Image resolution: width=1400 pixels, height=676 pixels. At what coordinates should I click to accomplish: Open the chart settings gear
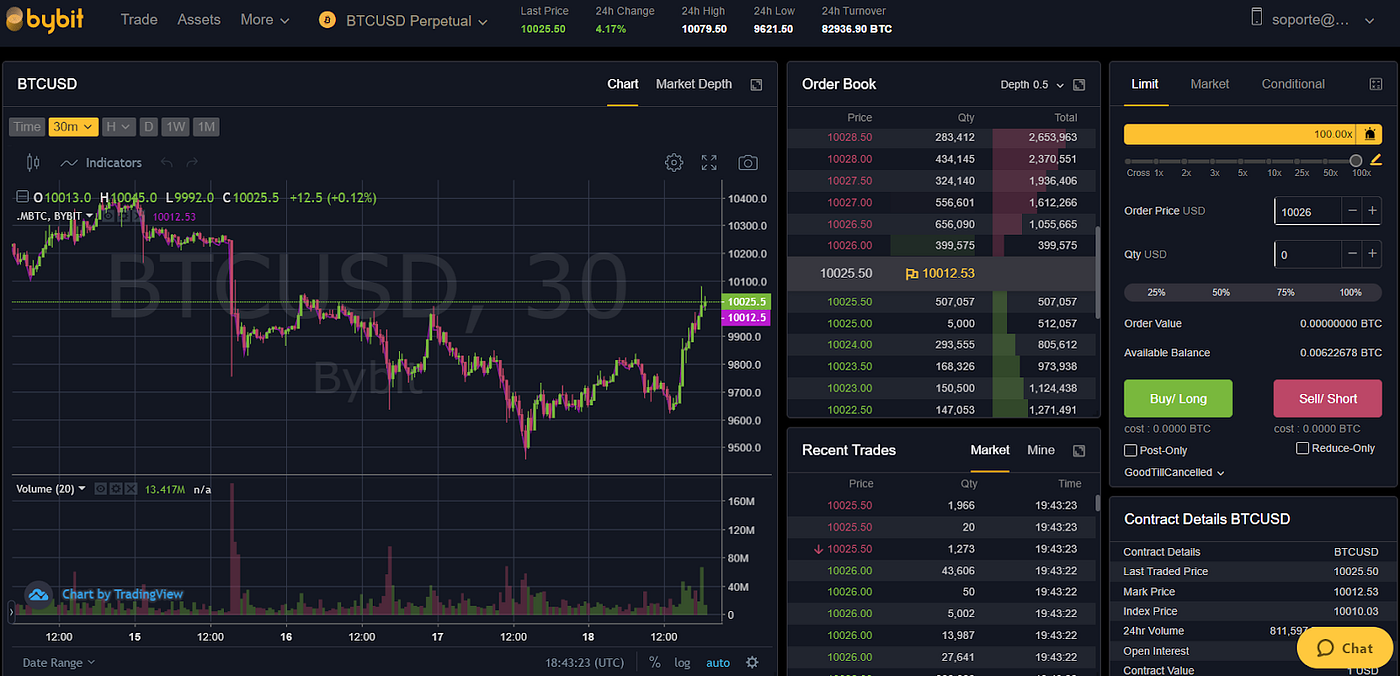(673, 162)
